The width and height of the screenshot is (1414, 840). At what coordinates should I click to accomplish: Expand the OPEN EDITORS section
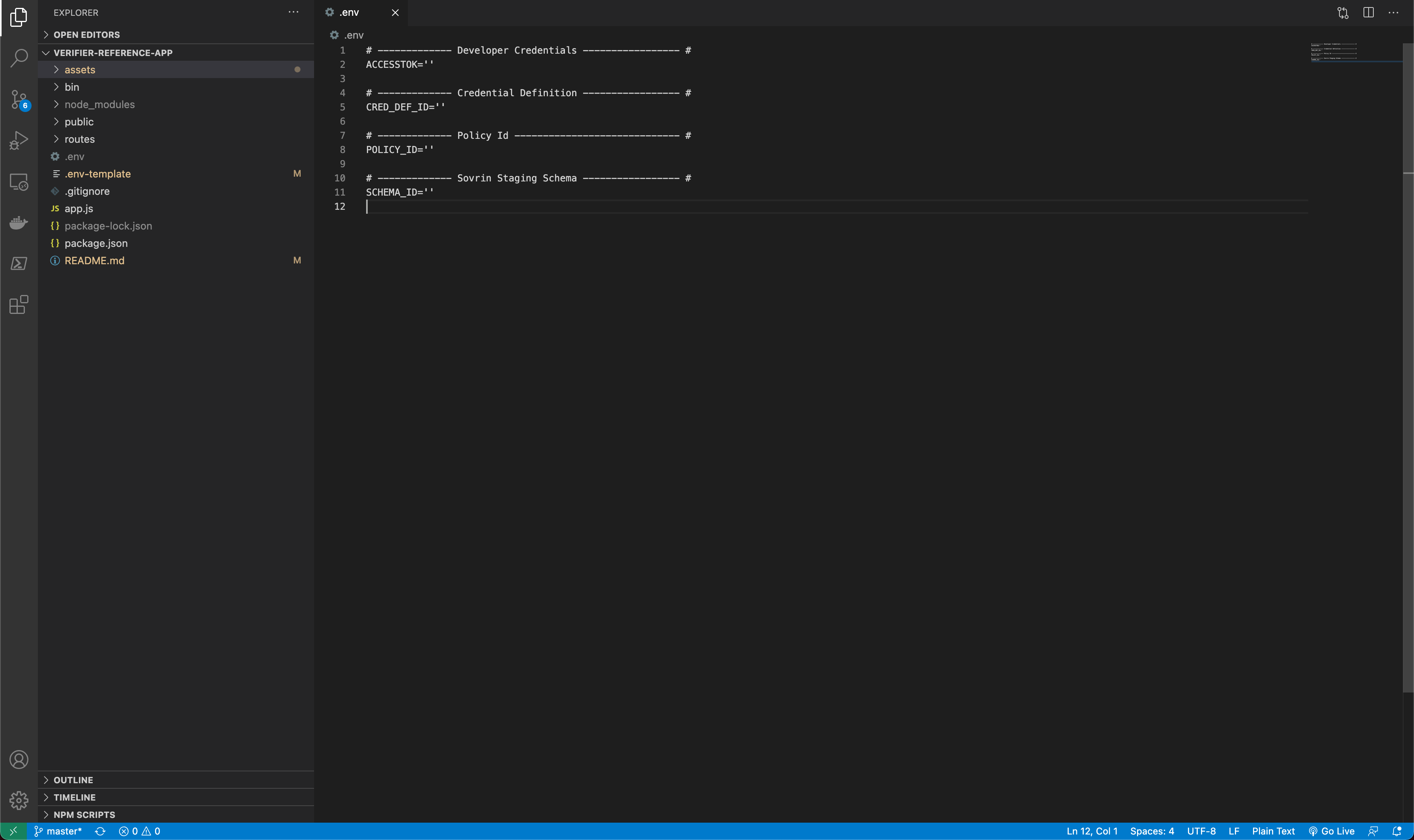tap(176, 35)
